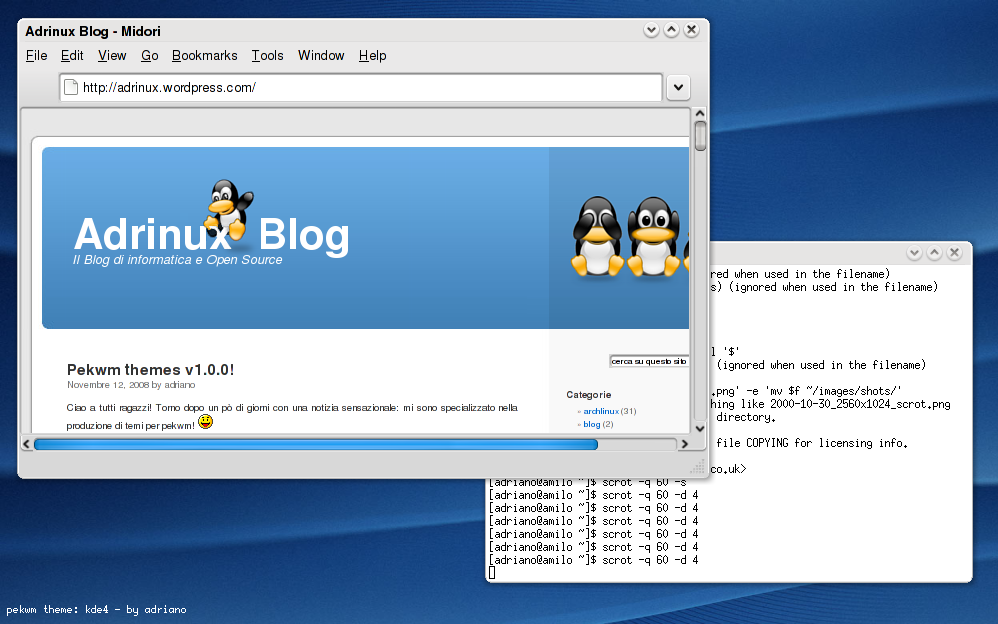Open the Edit menu
Viewport: 998px width, 624px height.
click(x=72, y=56)
